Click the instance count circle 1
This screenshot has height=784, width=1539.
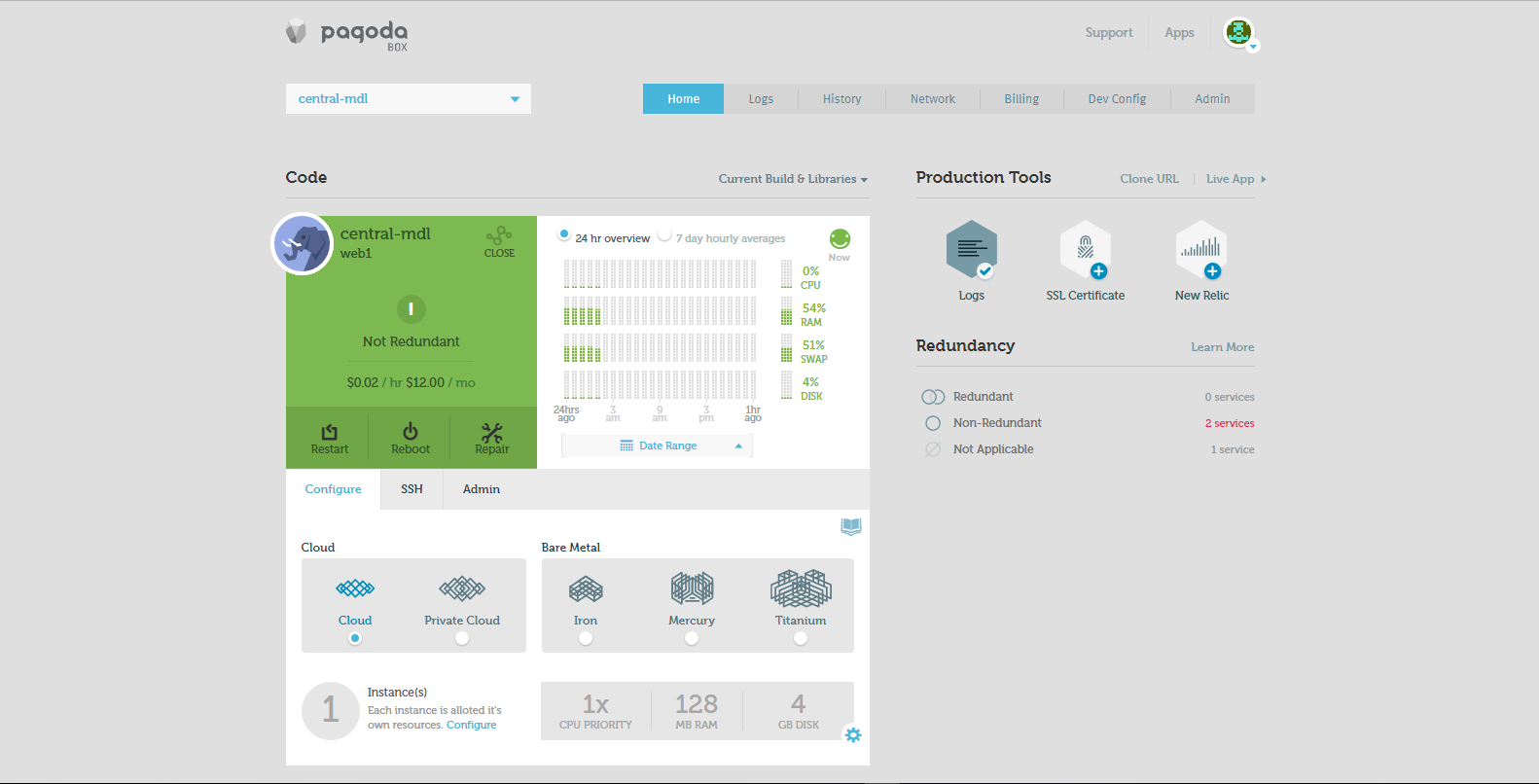331,710
